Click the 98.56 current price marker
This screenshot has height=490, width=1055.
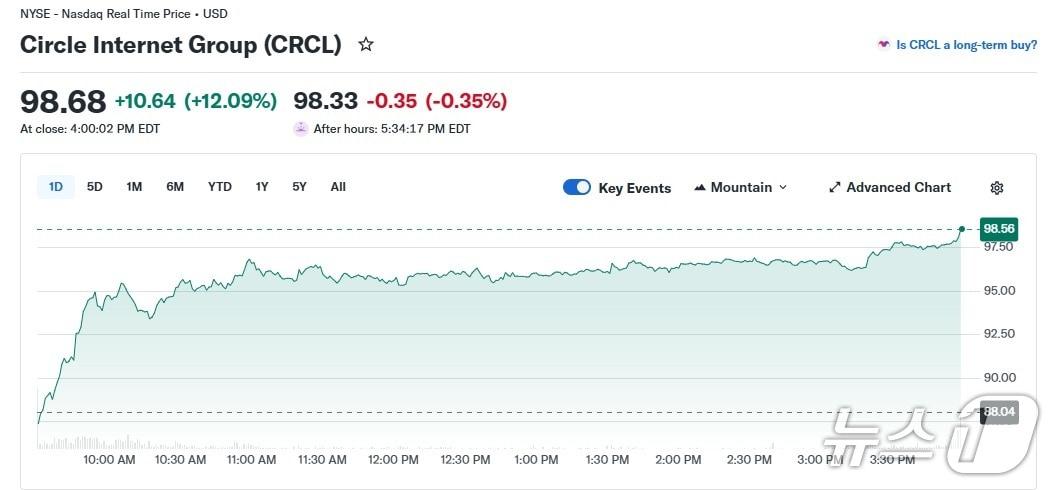coord(999,228)
